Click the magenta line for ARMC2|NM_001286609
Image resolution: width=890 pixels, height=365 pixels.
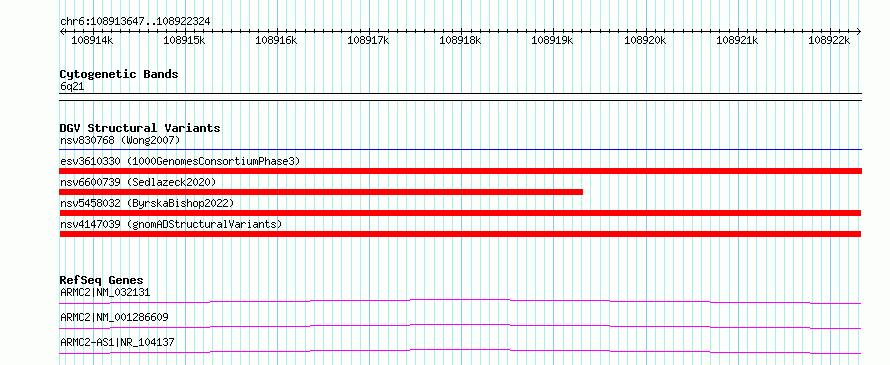pos(460,326)
